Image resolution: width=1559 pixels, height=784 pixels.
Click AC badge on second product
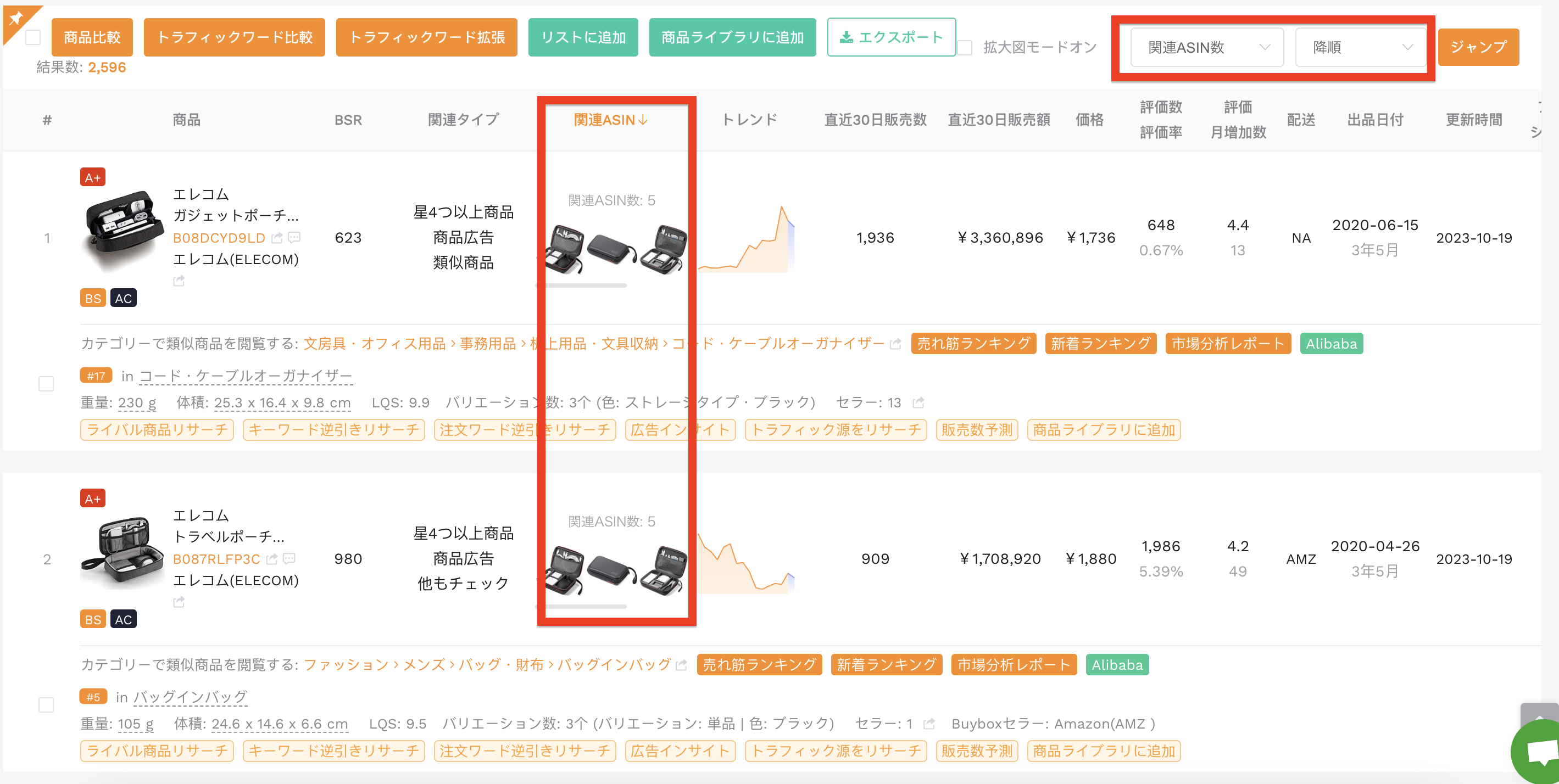pyautogui.click(x=124, y=619)
